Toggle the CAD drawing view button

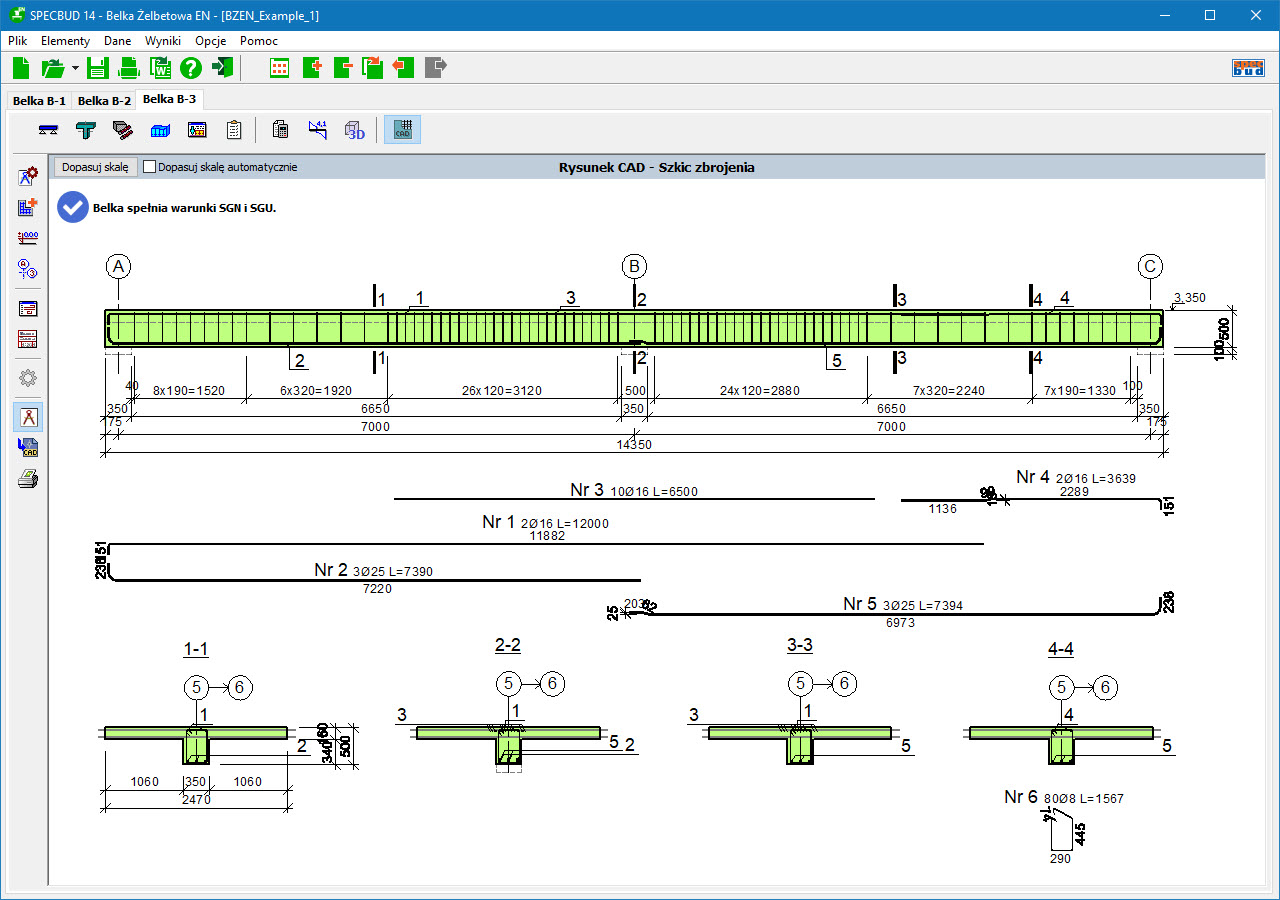tap(403, 130)
